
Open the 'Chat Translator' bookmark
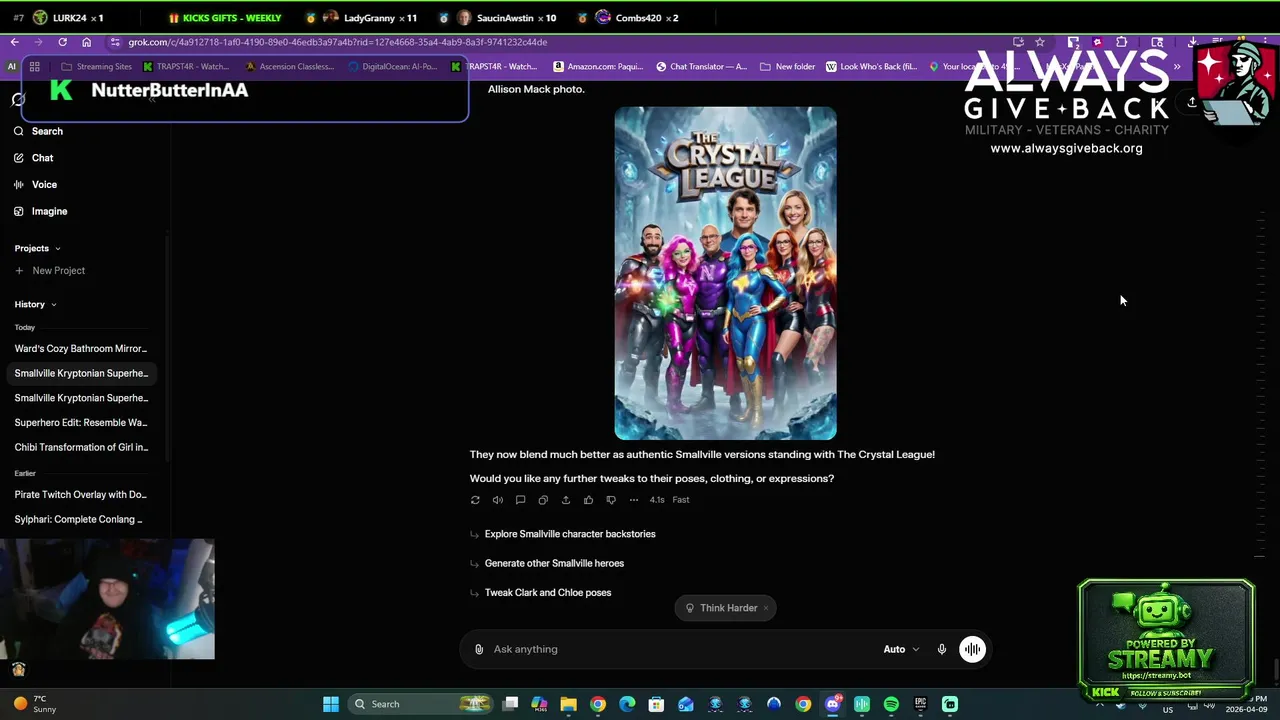coord(701,67)
